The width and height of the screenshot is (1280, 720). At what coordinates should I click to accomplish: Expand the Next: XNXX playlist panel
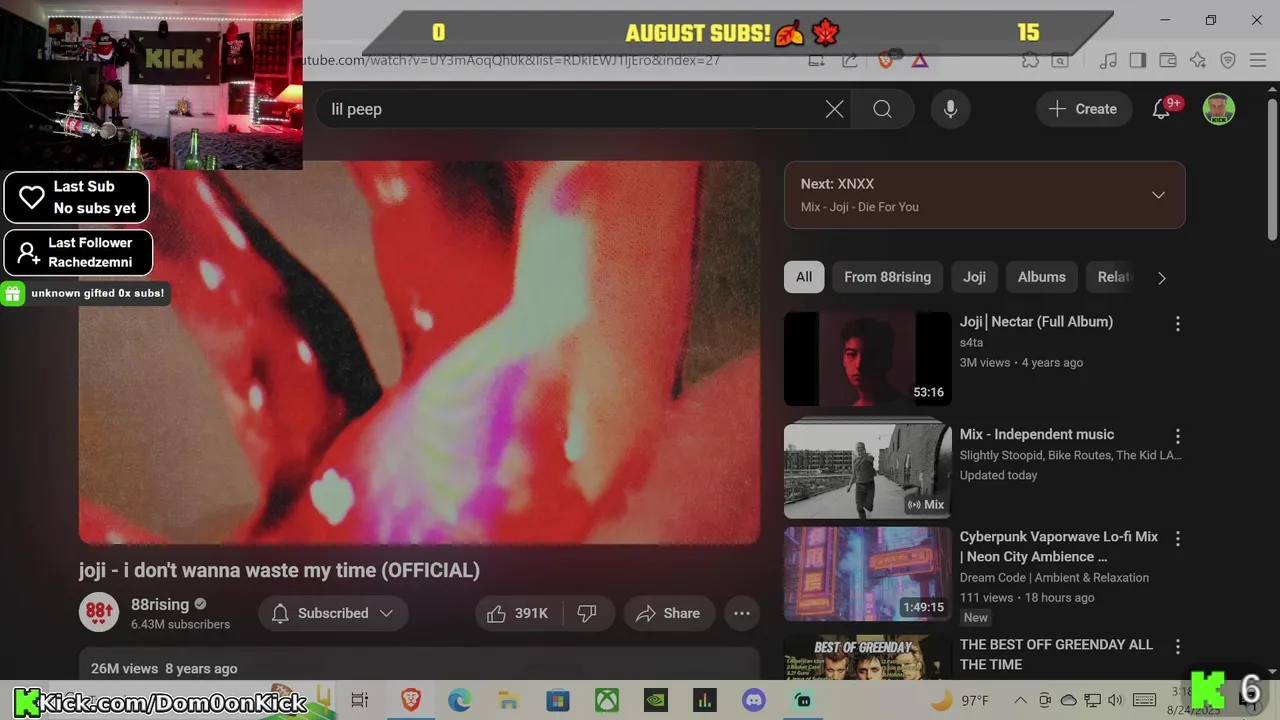[x=1158, y=195]
